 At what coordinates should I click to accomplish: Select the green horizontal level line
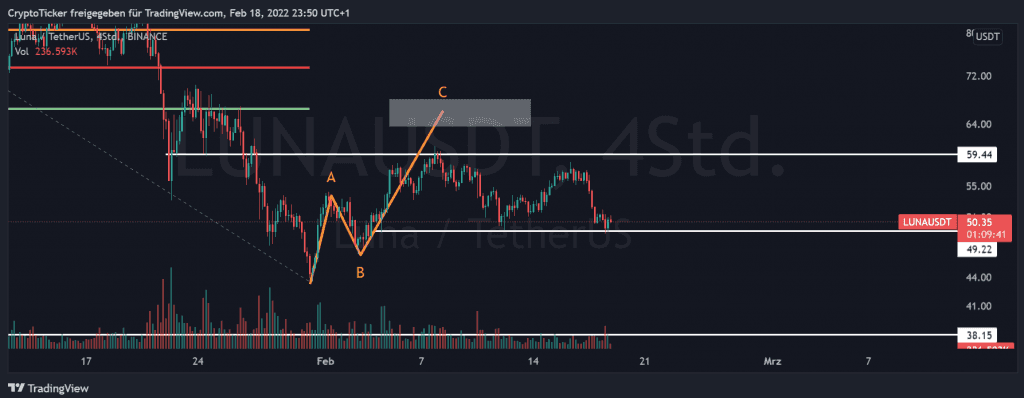[x=159, y=108]
